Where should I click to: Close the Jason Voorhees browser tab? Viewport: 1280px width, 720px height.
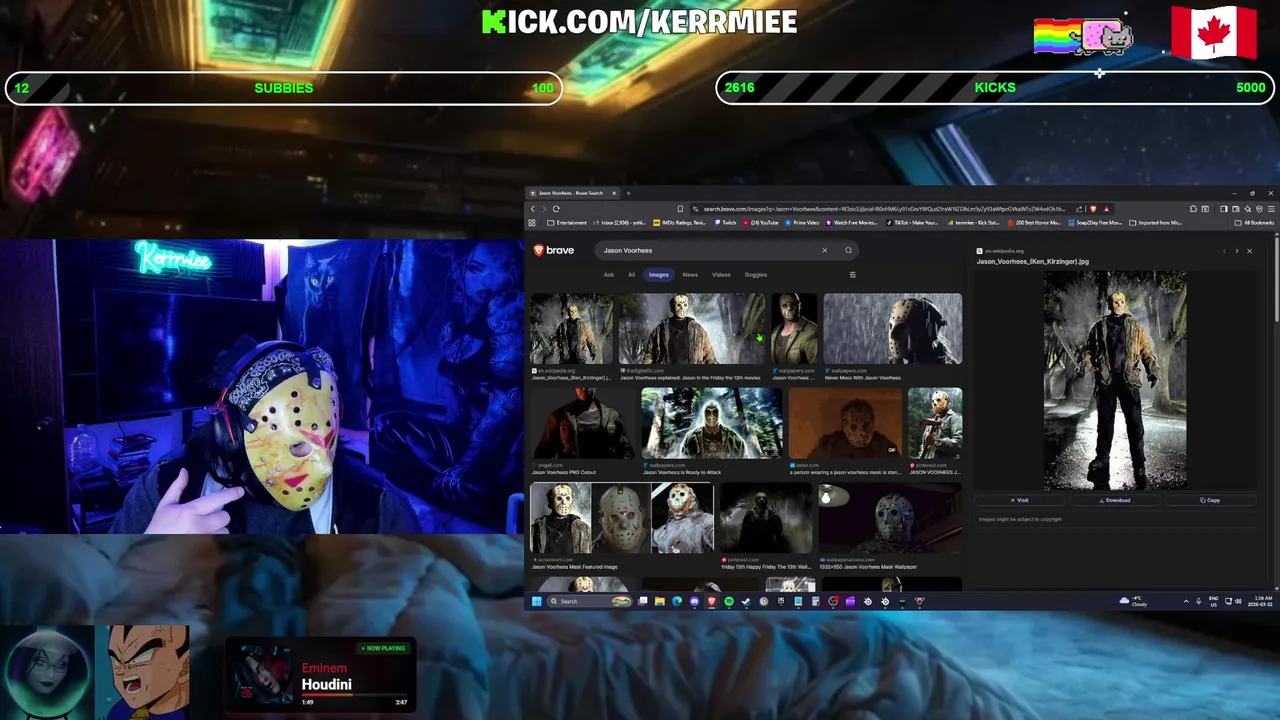pyautogui.click(x=614, y=193)
